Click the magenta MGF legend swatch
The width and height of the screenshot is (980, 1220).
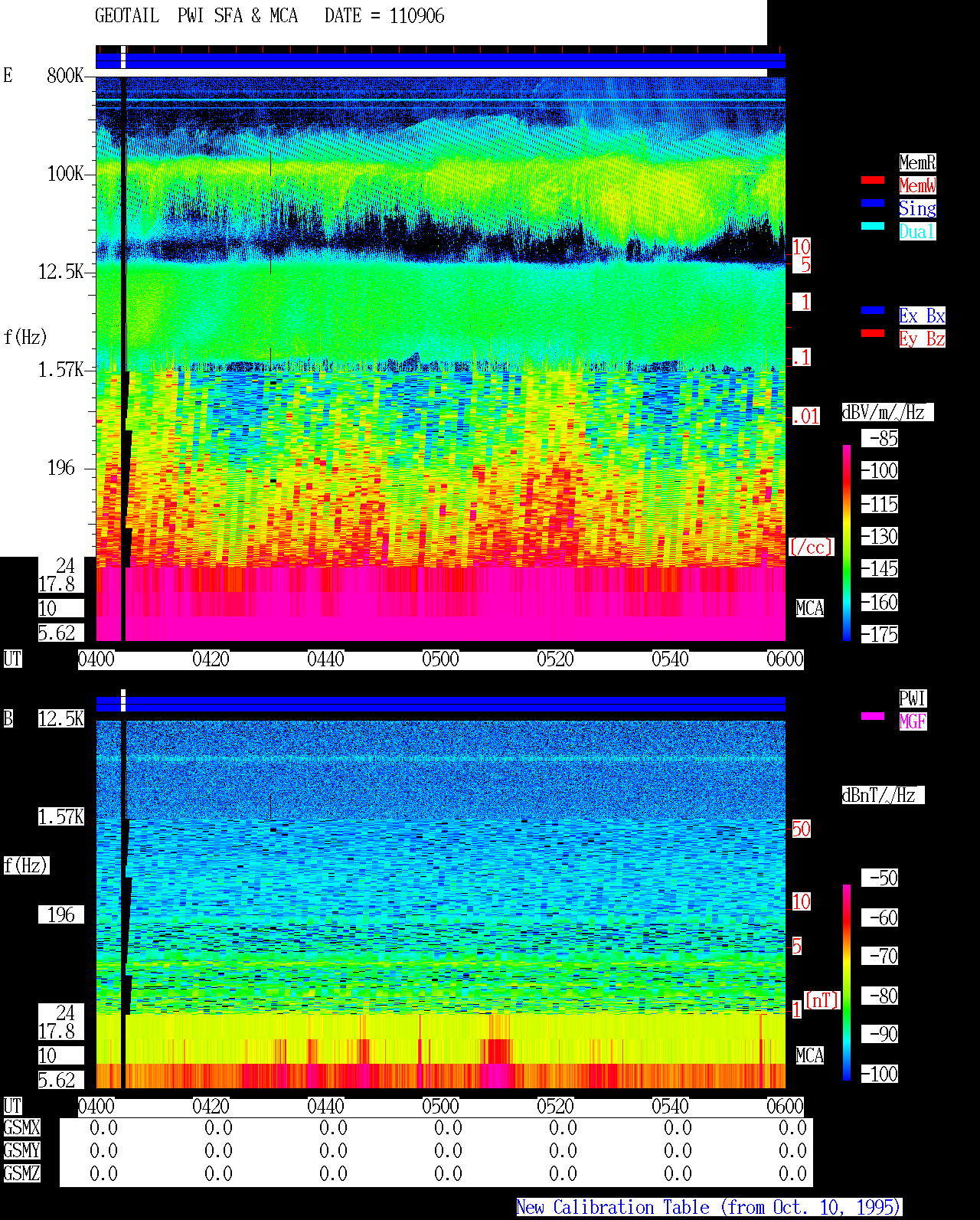(x=873, y=716)
